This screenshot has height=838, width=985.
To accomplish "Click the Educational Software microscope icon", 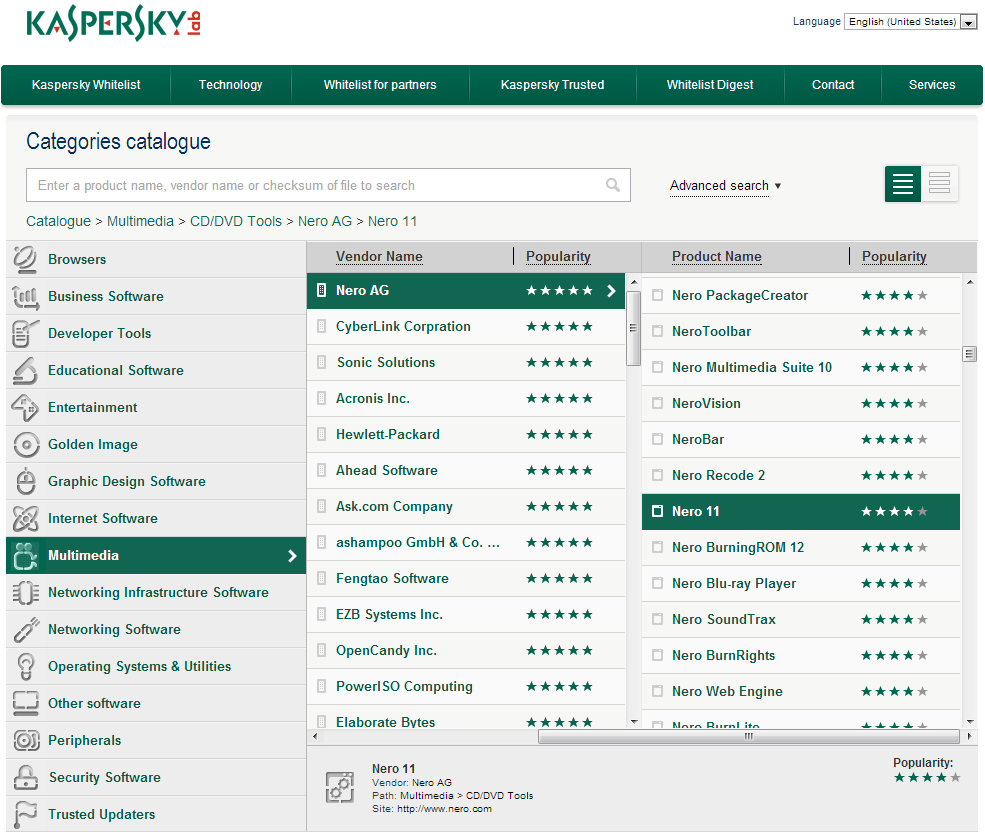I will coord(25,371).
